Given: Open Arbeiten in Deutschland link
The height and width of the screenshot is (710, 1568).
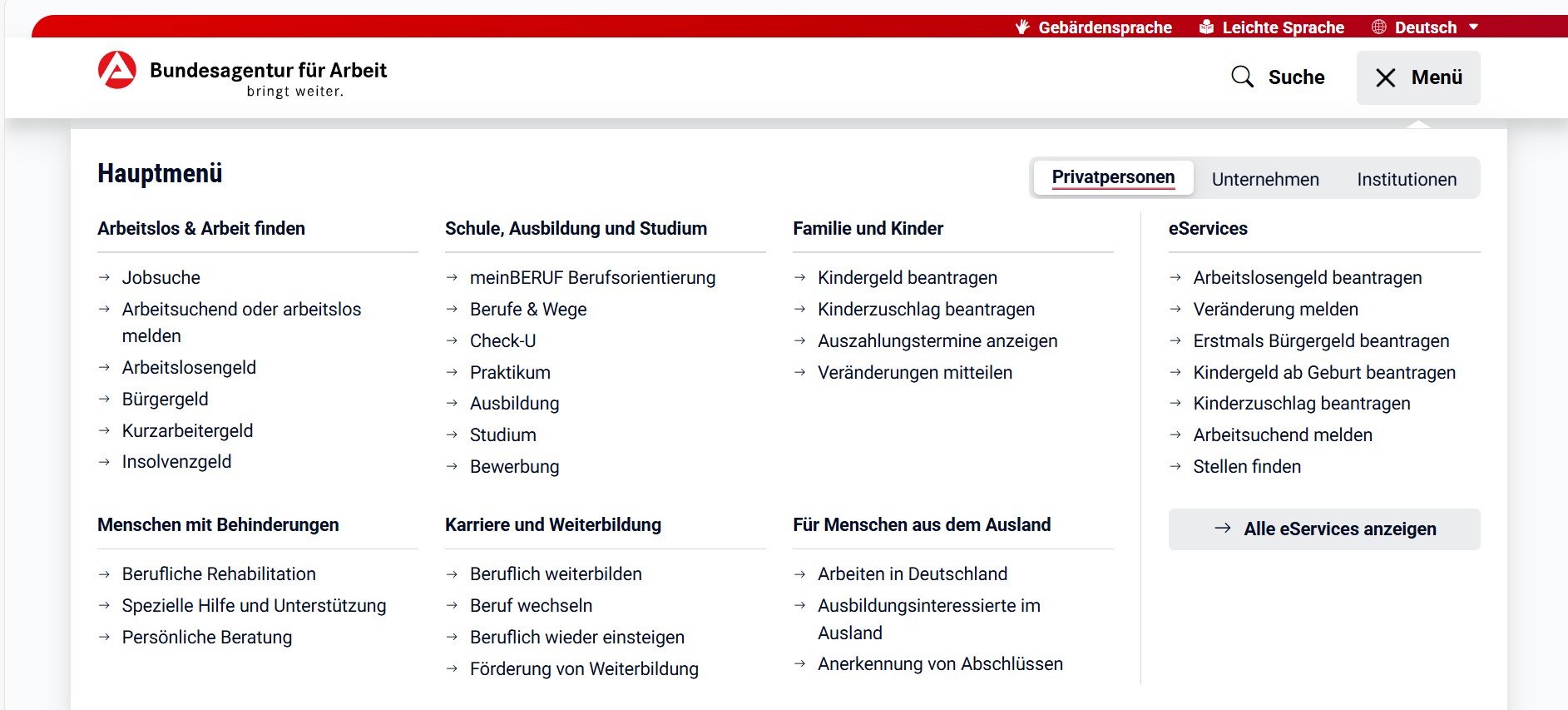Looking at the screenshot, I should [912, 574].
